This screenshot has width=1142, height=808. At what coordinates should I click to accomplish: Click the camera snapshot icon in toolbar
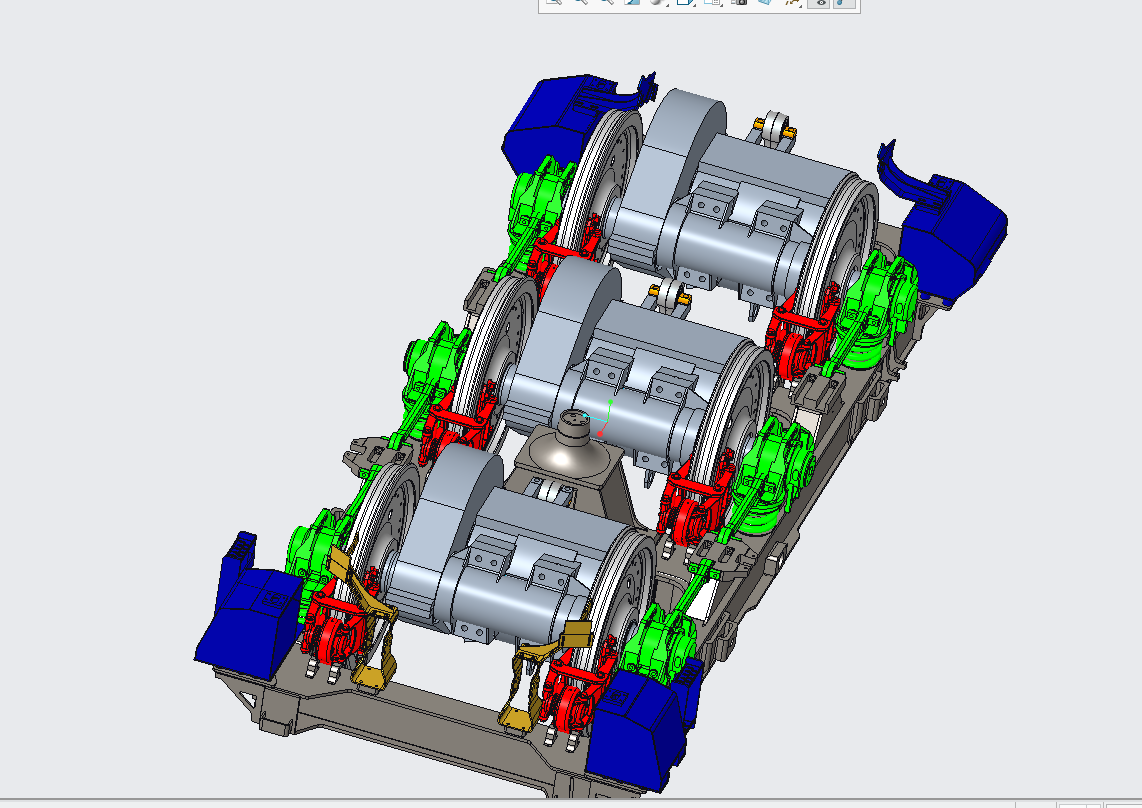[x=739, y=1]
